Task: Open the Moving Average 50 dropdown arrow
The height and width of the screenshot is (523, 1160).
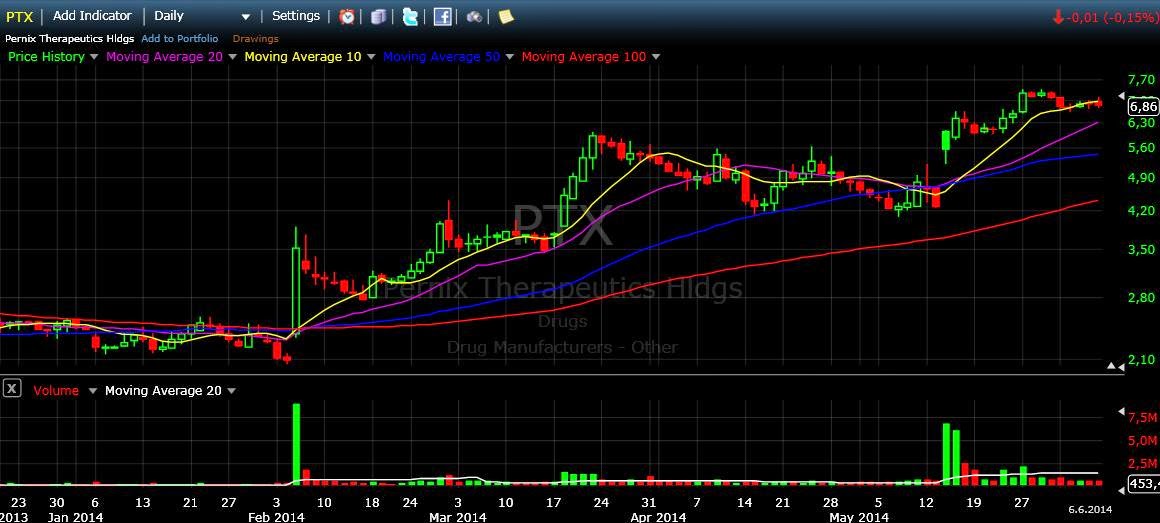Action: coord(510,57)
